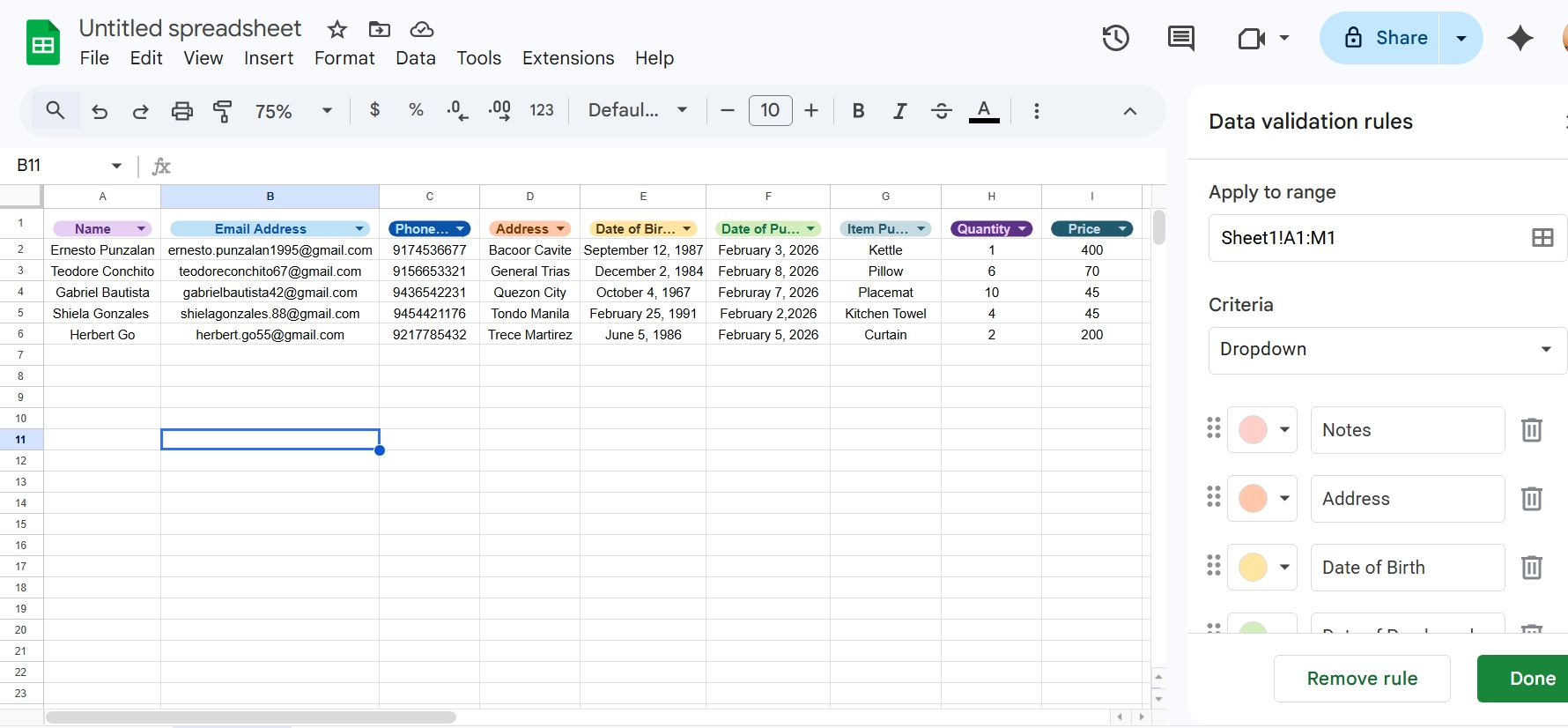Delete the Date of Birth dropdown item
1568x728 pixels.
coord(1532,568)
